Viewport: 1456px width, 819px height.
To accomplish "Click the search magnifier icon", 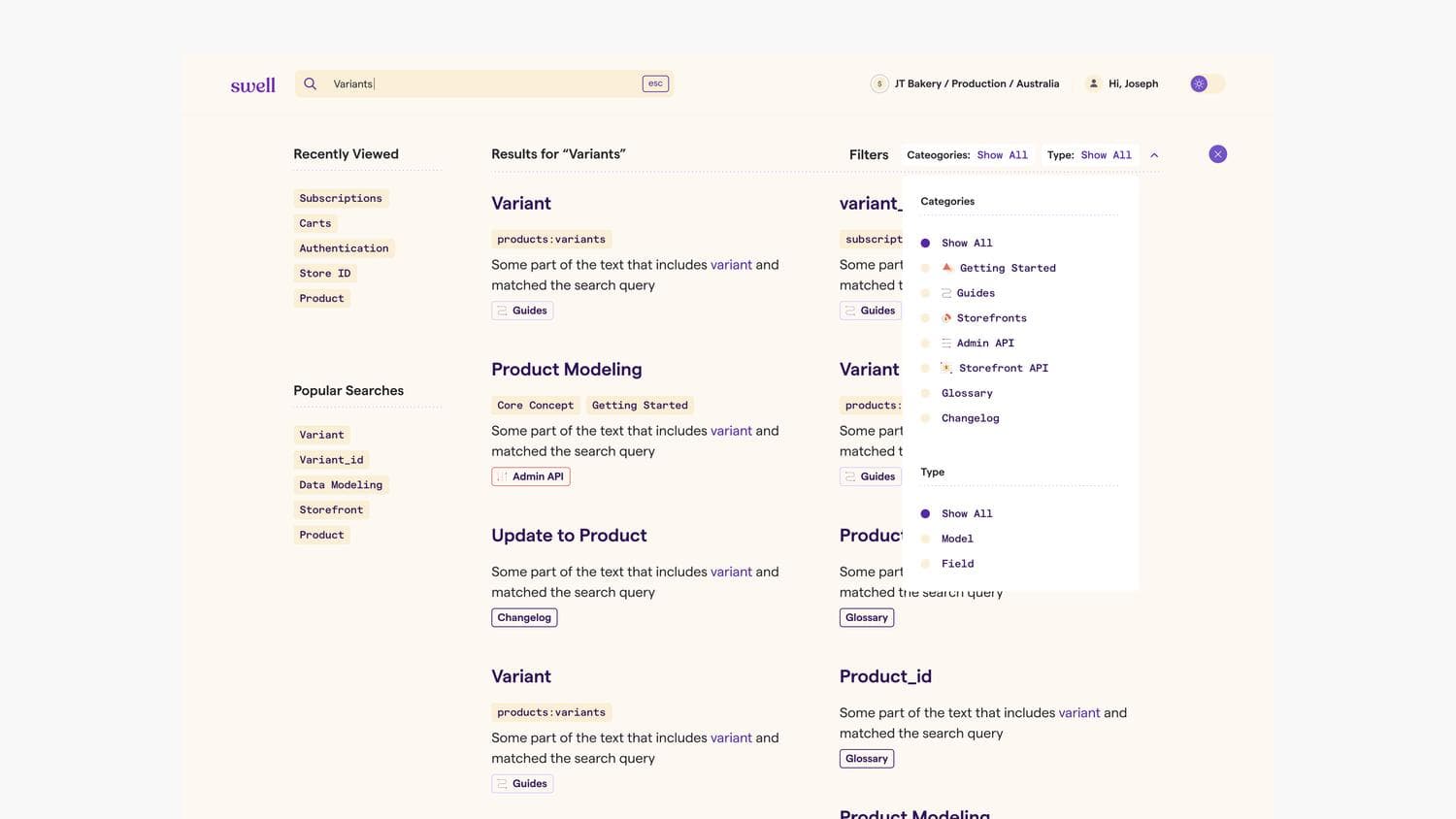I will 311,83.
